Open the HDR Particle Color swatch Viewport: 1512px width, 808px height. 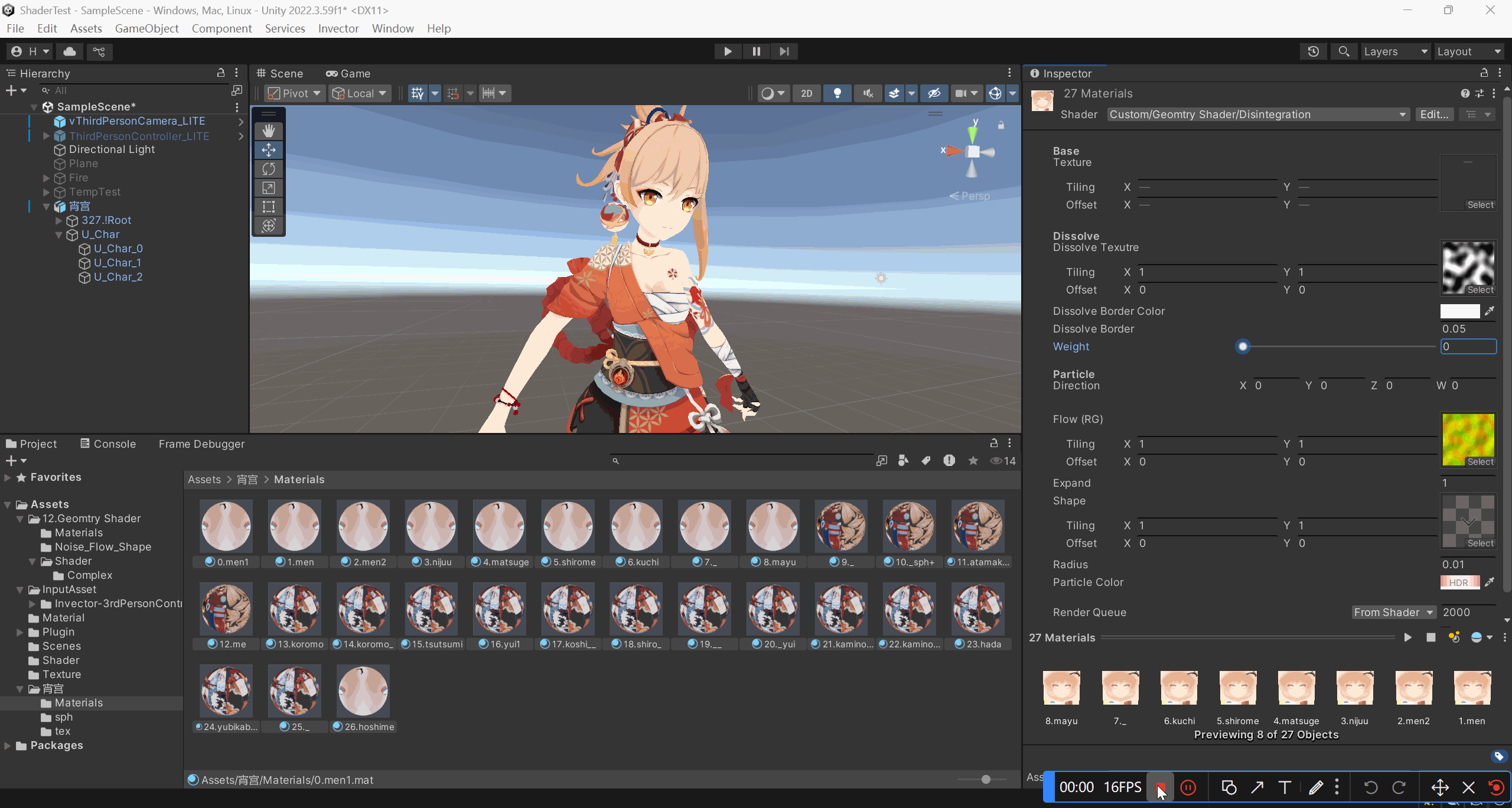pos(1460,582)
